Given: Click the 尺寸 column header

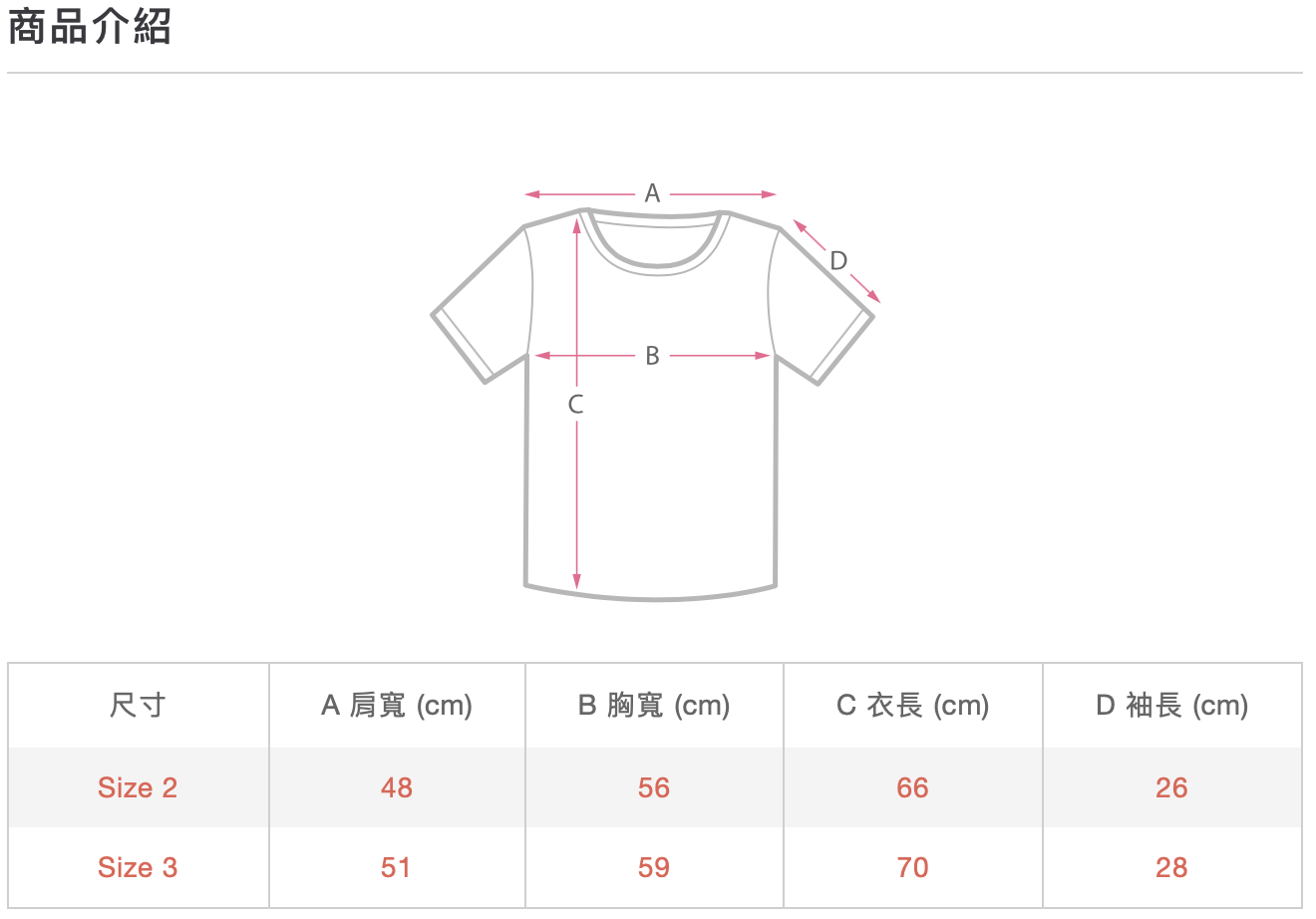Looking at the screenshot, I should 138,706.
